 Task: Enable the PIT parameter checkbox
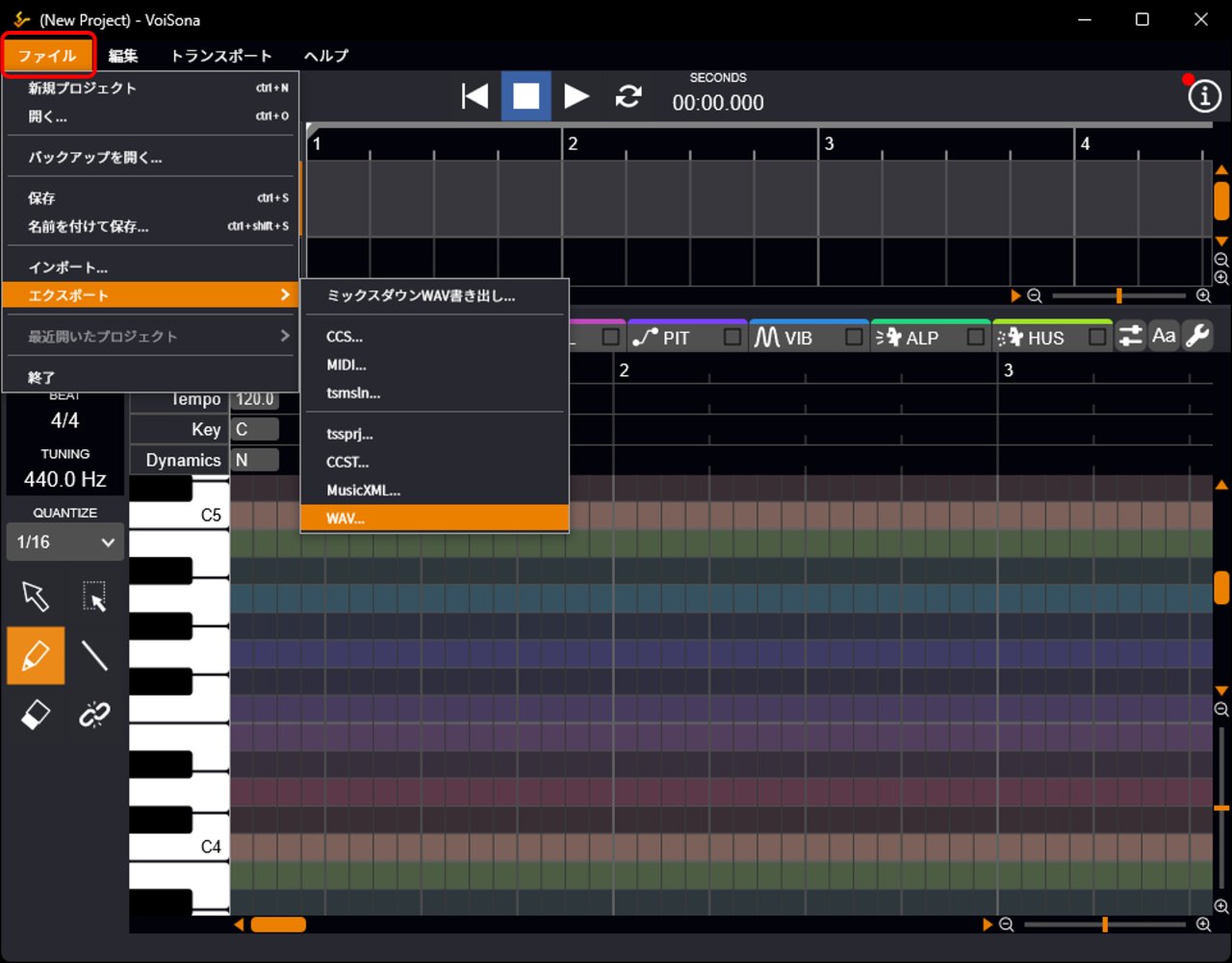(x=732, y=338)
